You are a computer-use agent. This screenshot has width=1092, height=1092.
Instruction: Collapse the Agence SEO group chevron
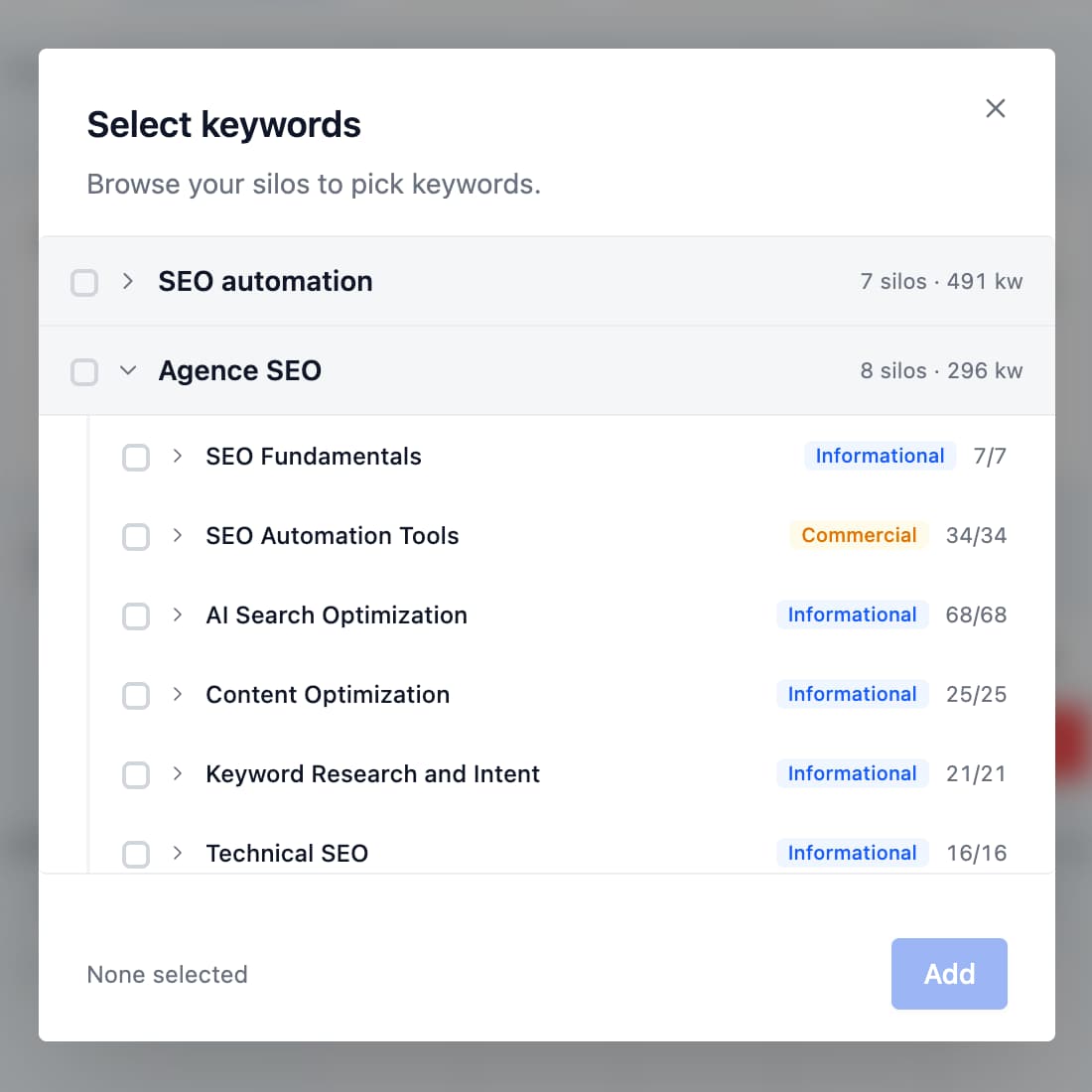point(128,370)
